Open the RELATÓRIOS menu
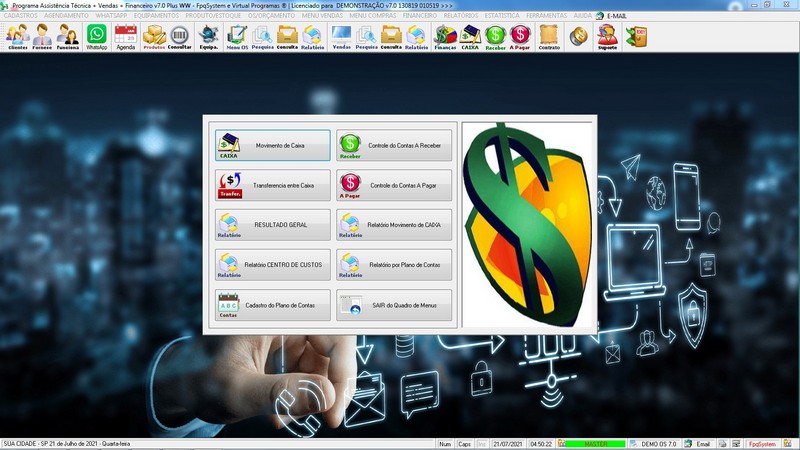 (x=461, y=16)
